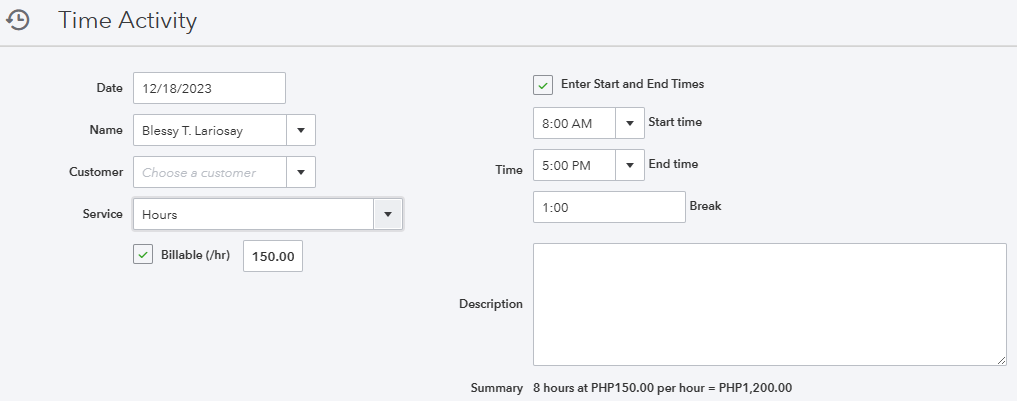Viewport: 1017px width, 401px height.
Task: Expand the Name dropdown arrow
Action: tap(301, 130)
